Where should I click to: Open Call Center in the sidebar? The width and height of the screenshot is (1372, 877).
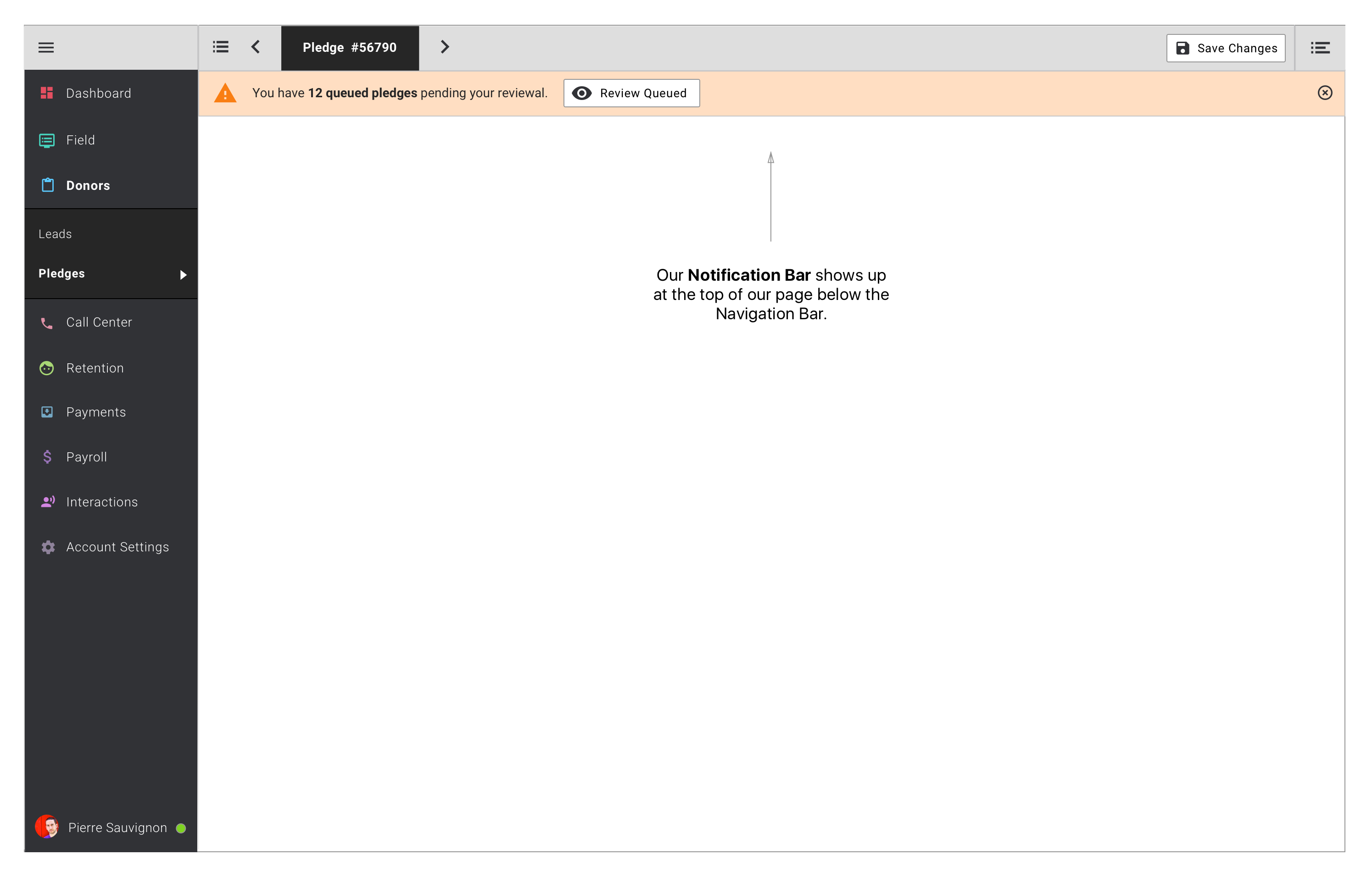click(111, 322)
